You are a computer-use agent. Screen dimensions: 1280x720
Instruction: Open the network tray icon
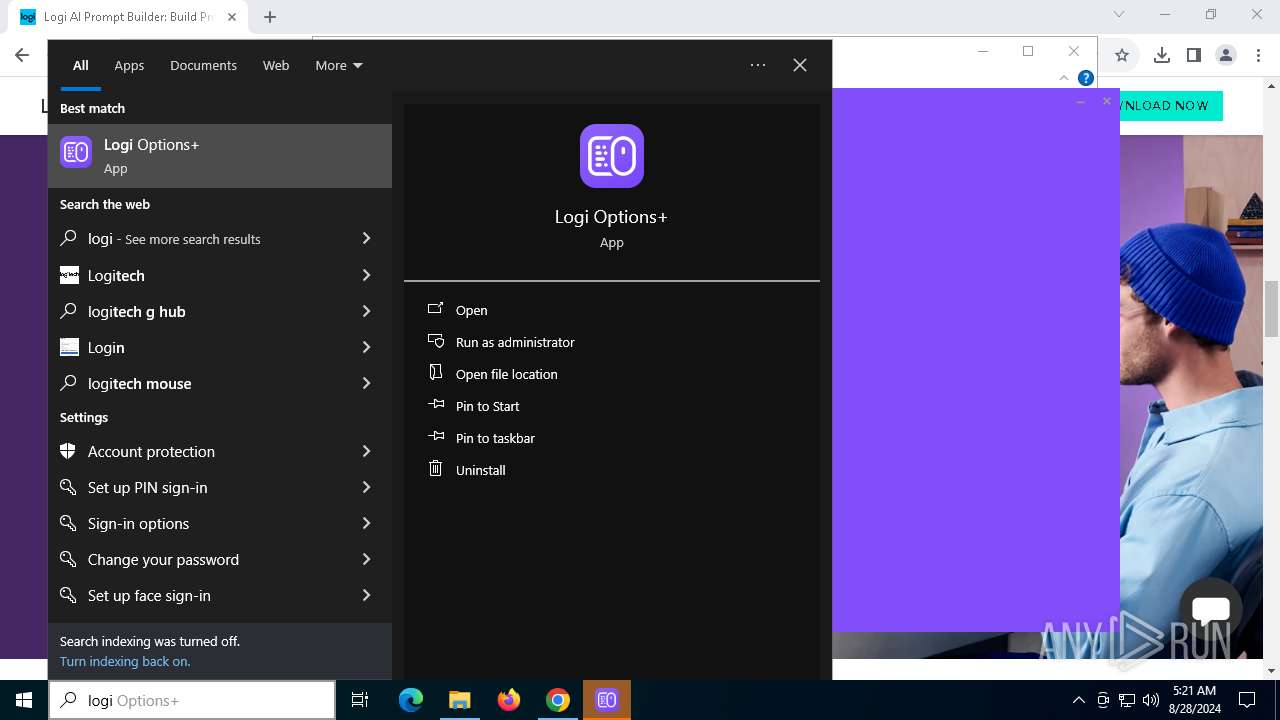[x=1127, y=700]
